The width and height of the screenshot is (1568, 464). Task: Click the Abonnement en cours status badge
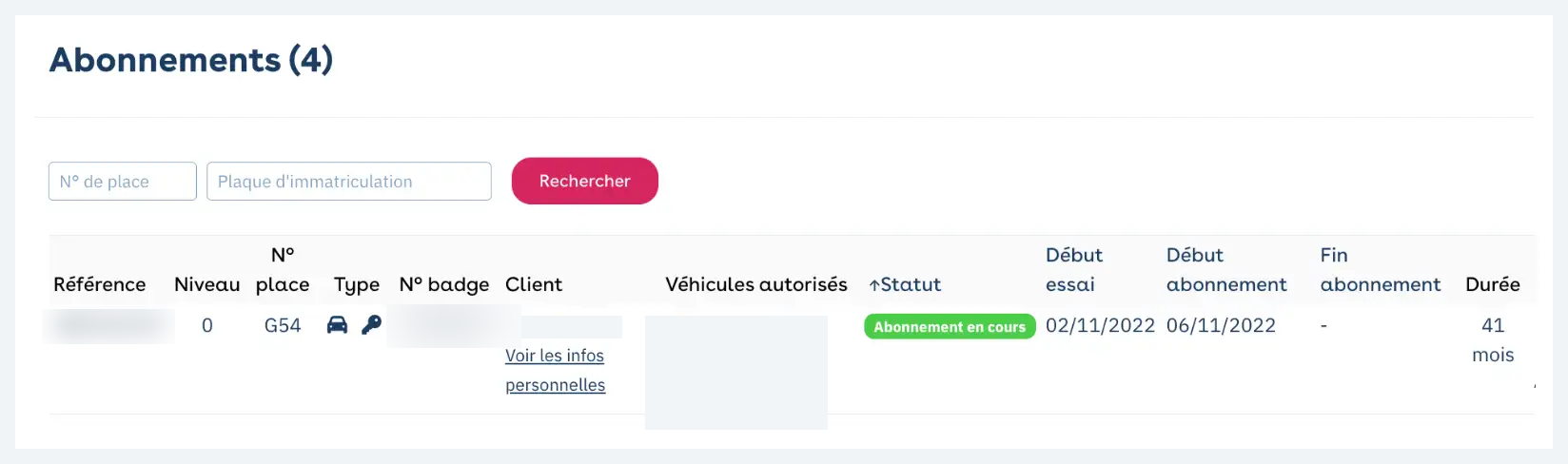(x=950, y=326)
